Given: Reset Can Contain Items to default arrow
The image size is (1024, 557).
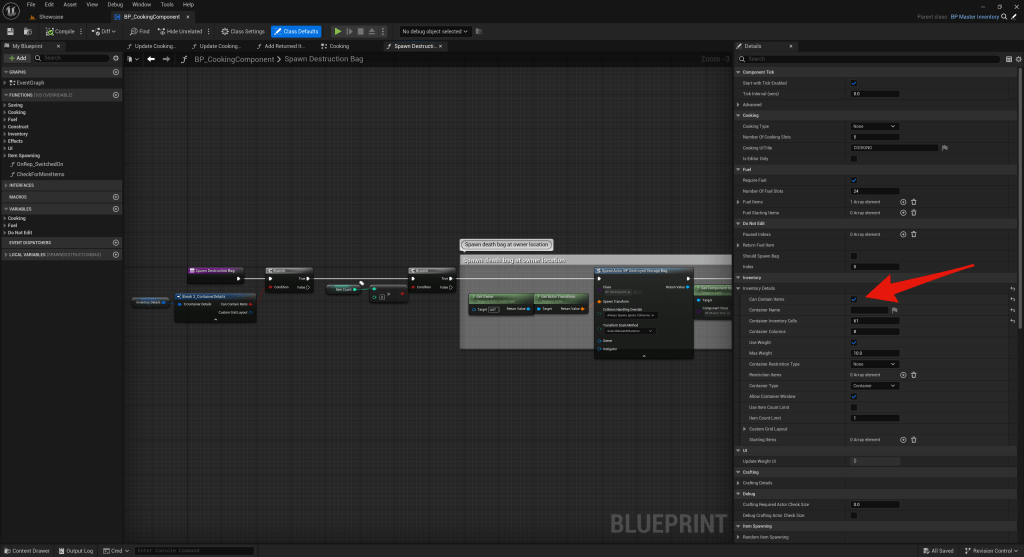Looking at the screenshot, I should click(1012, 299).
